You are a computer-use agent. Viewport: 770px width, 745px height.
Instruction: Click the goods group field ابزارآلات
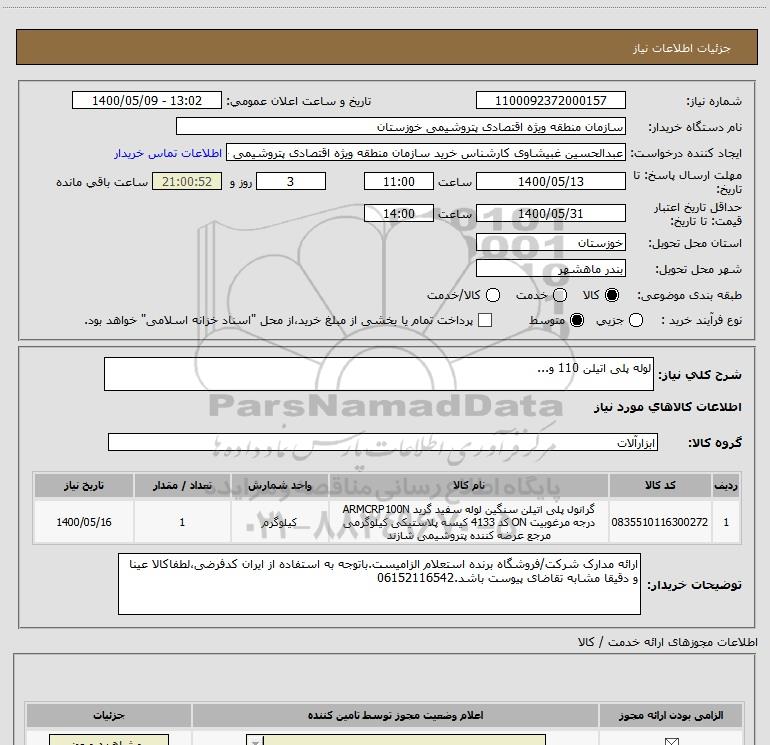click(383, 442)
